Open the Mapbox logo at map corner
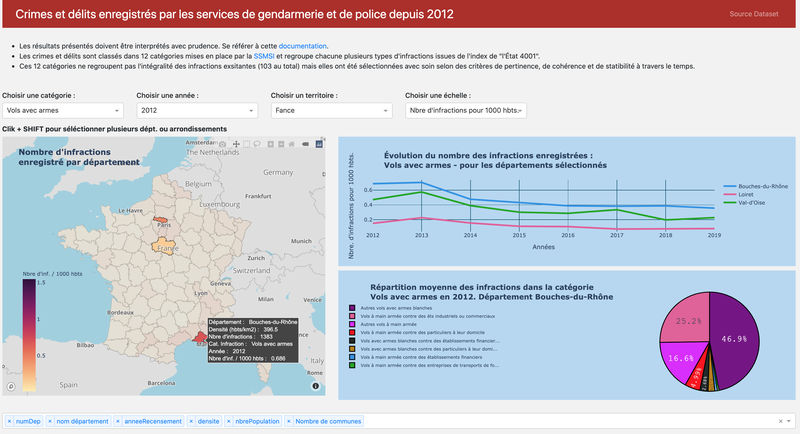This screenshot has height=434, width=800. pos(11,387)
